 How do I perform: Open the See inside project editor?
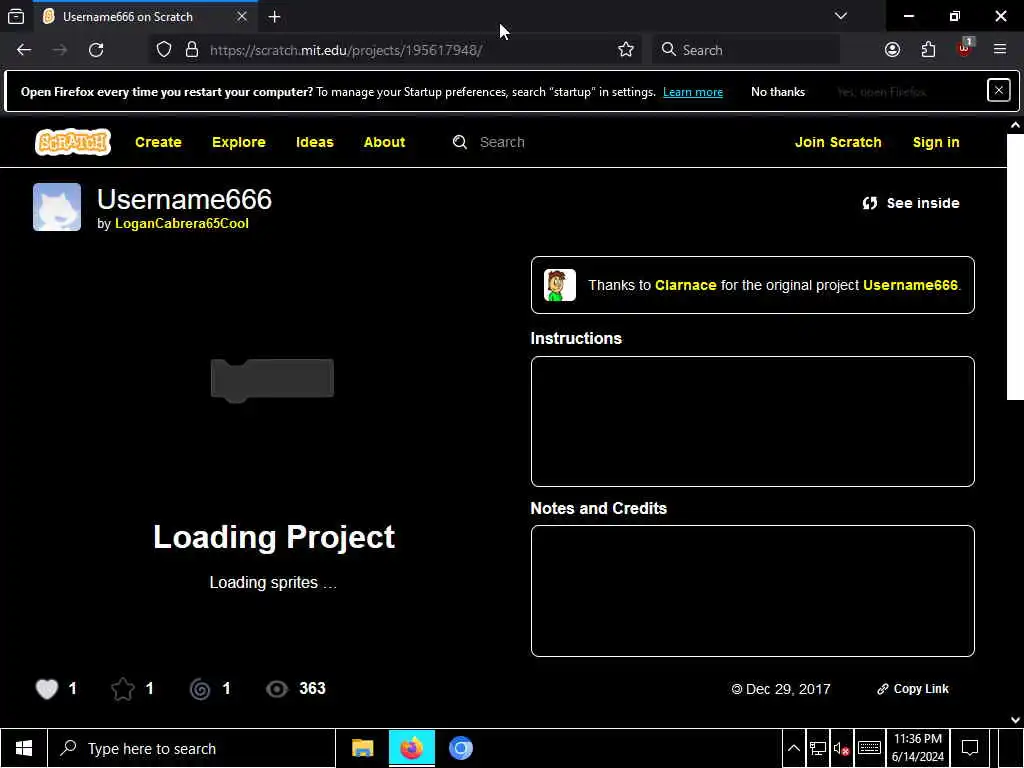tap(910, 203)
